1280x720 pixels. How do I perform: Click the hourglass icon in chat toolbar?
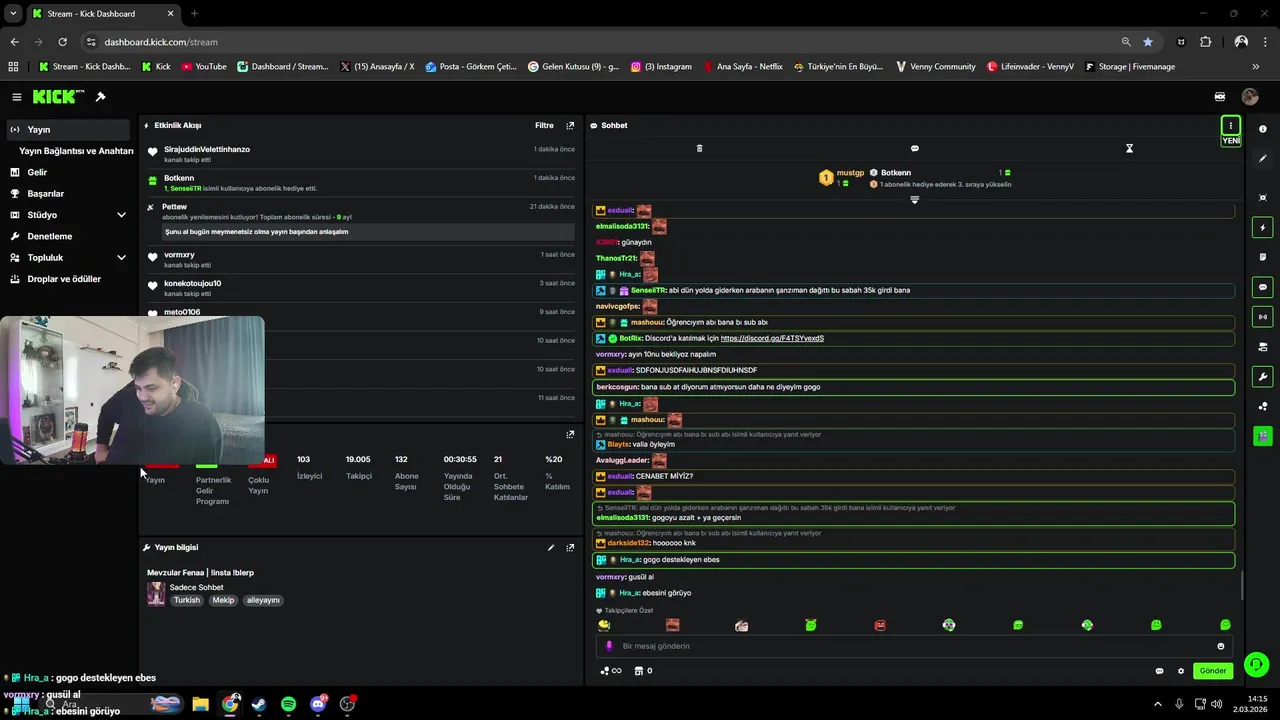(x=1129, y=148)
